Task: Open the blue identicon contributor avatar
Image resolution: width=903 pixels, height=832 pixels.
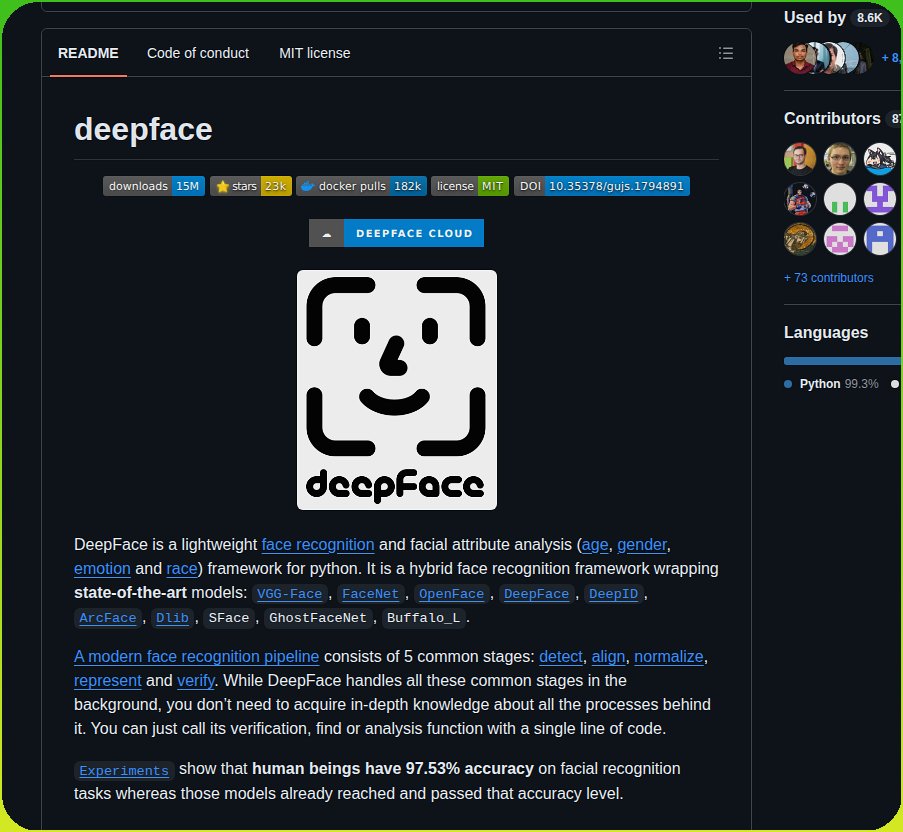Action: click(x=879, y=238)
